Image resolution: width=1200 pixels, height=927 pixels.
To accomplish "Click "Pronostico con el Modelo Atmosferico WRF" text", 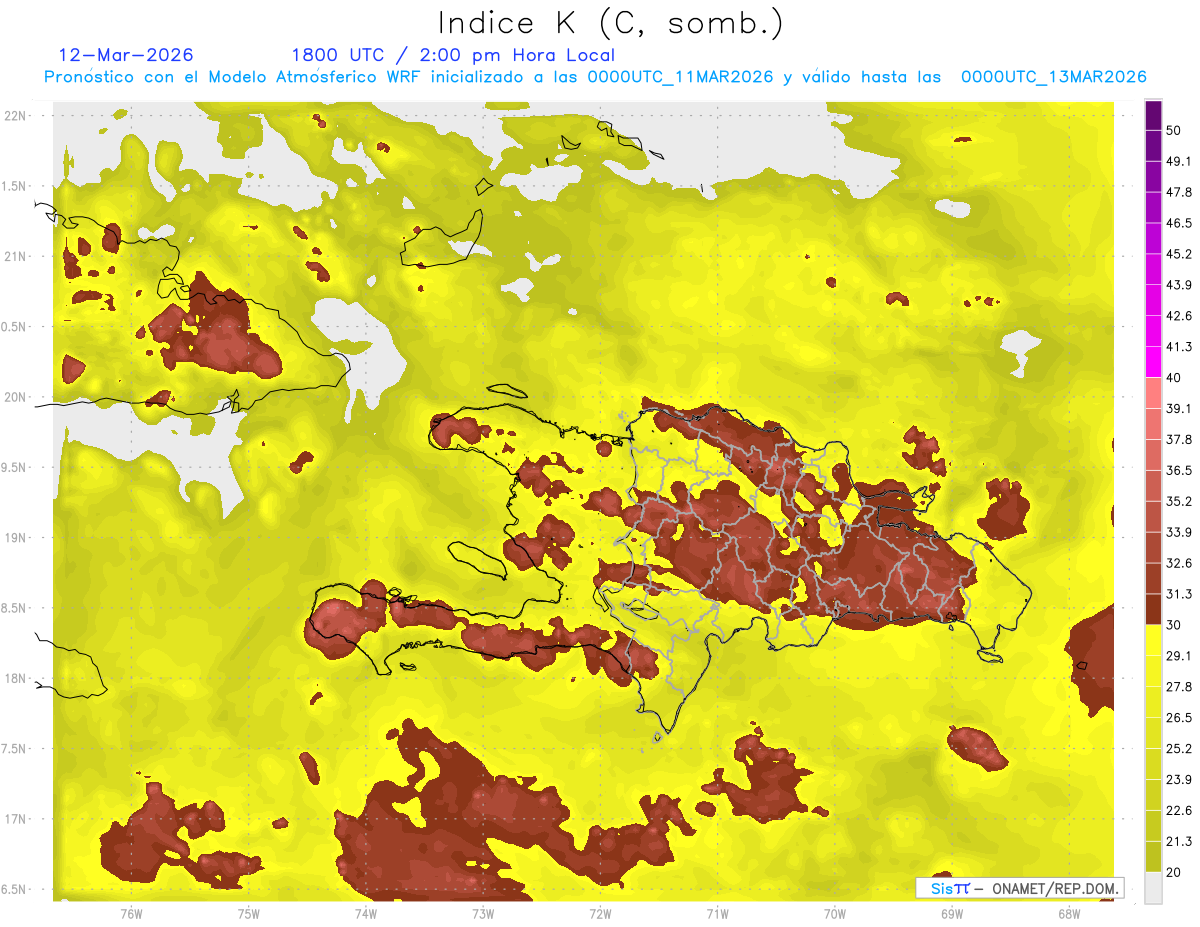I will coord(235,77).
